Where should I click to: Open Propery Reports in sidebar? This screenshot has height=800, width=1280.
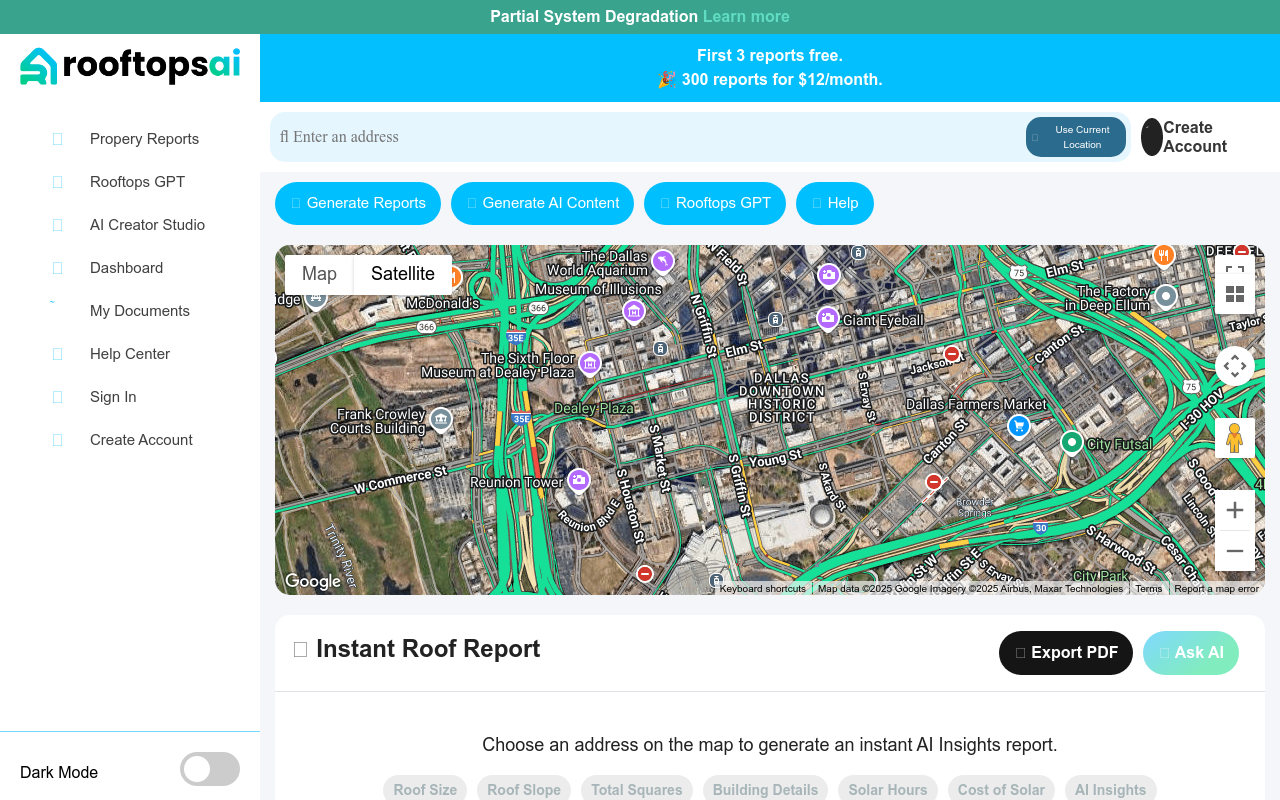click(x=144, y=139)
